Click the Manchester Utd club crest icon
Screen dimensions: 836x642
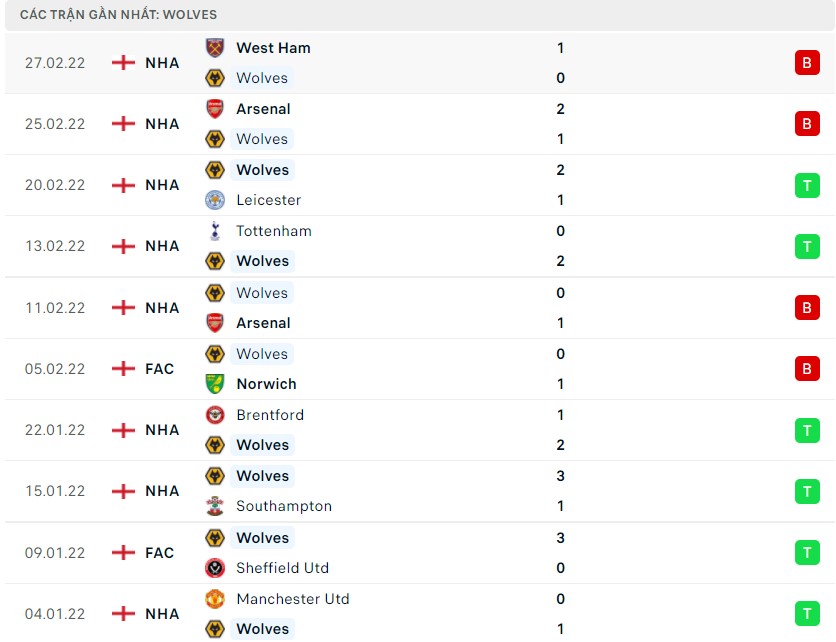tap(215, 599)
